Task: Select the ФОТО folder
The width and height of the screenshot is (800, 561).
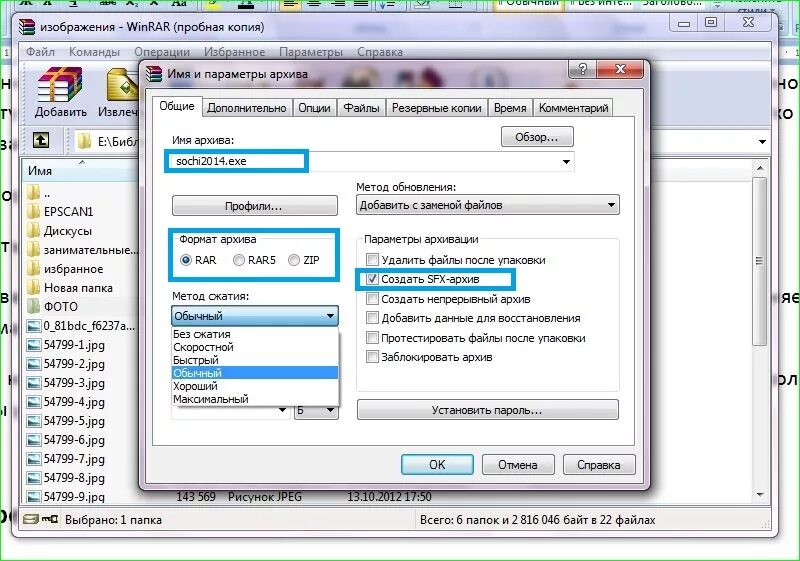Action: 53,307
